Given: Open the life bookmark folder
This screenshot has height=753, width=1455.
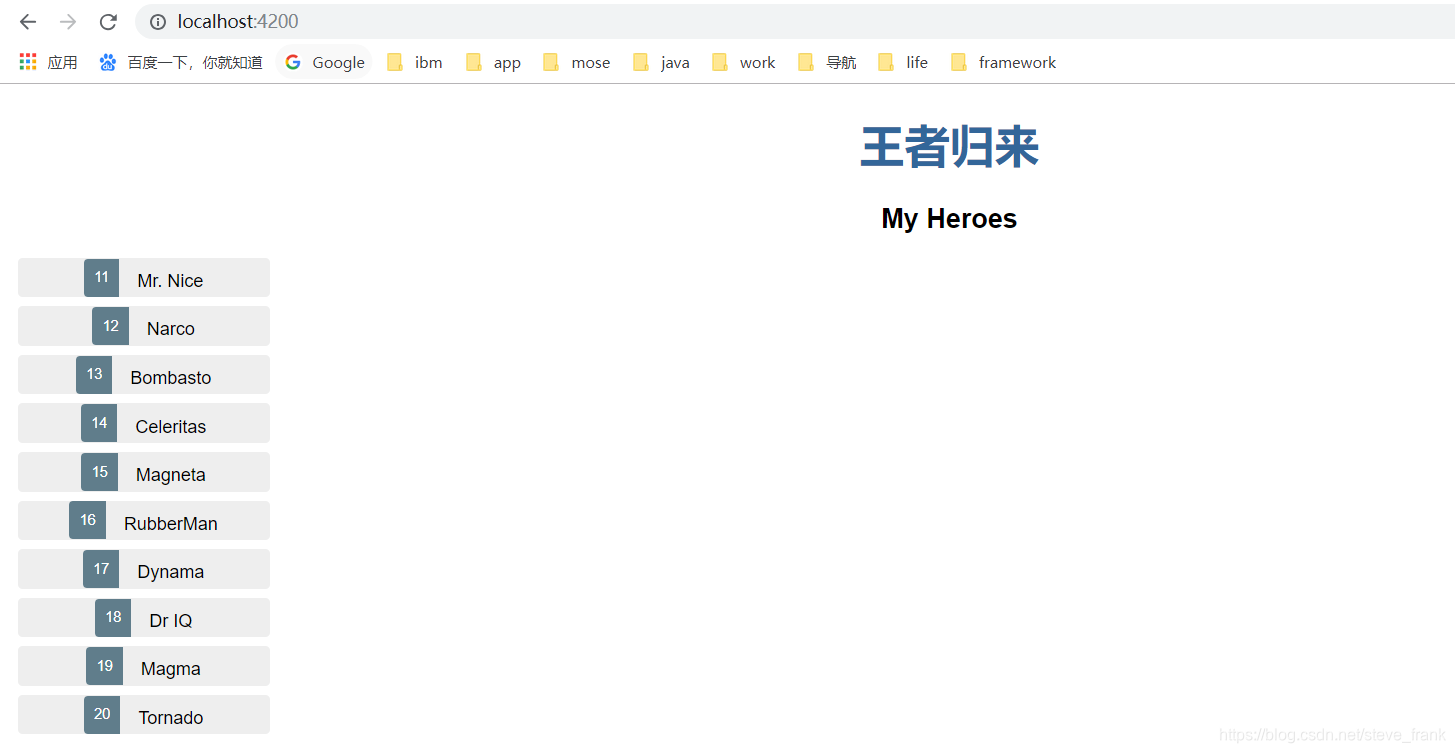Looking at the screenshot, I should coord(903,62).
